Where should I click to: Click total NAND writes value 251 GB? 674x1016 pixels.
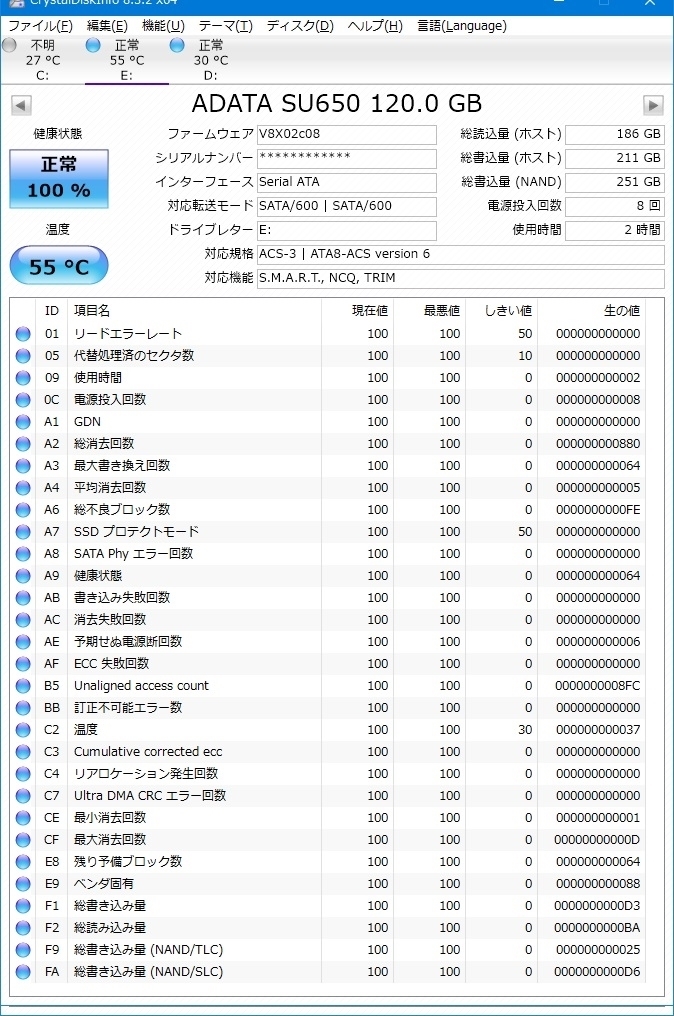click(x=615, y=182)
